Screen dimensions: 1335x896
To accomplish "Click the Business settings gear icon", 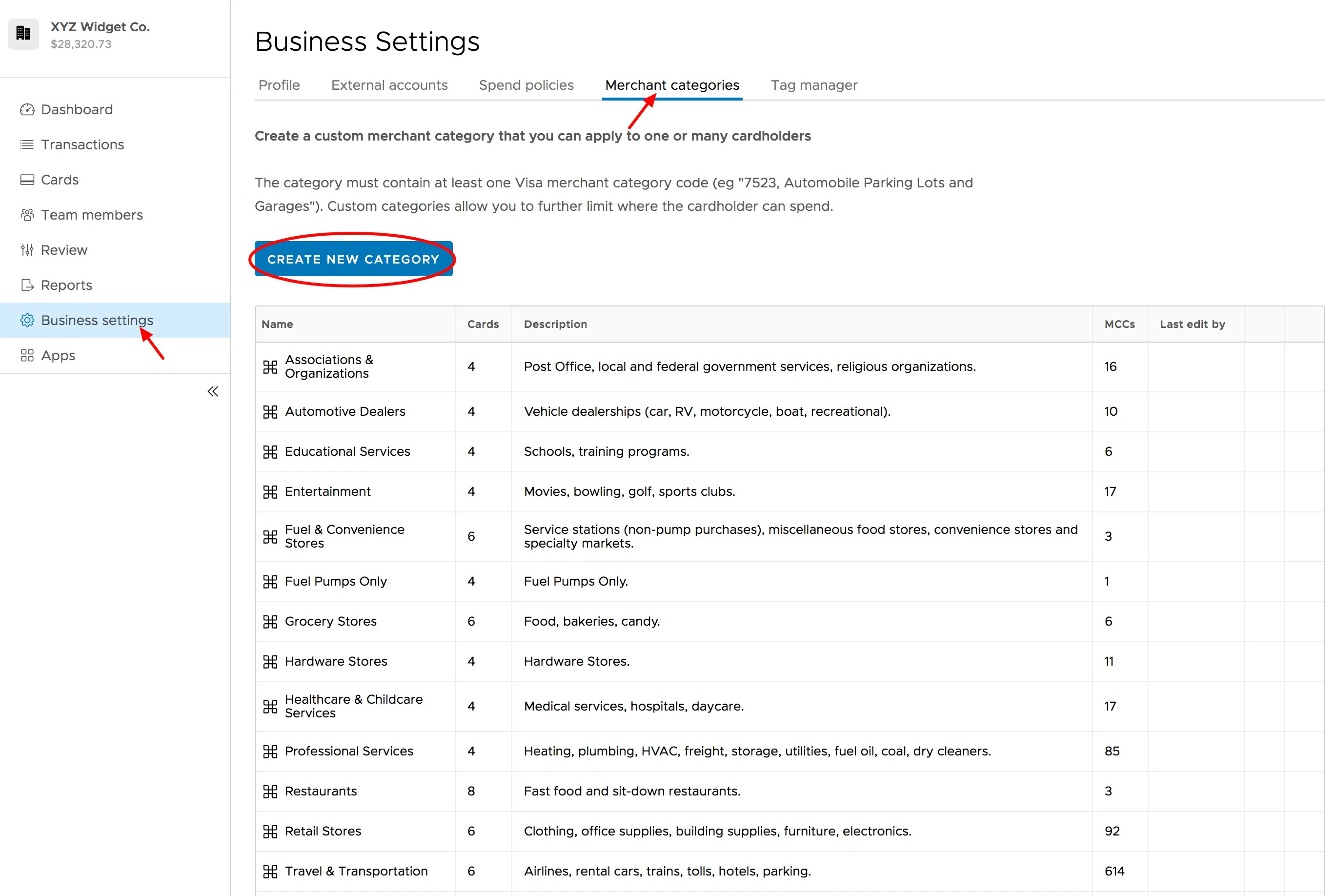I will tap(27, 320).
